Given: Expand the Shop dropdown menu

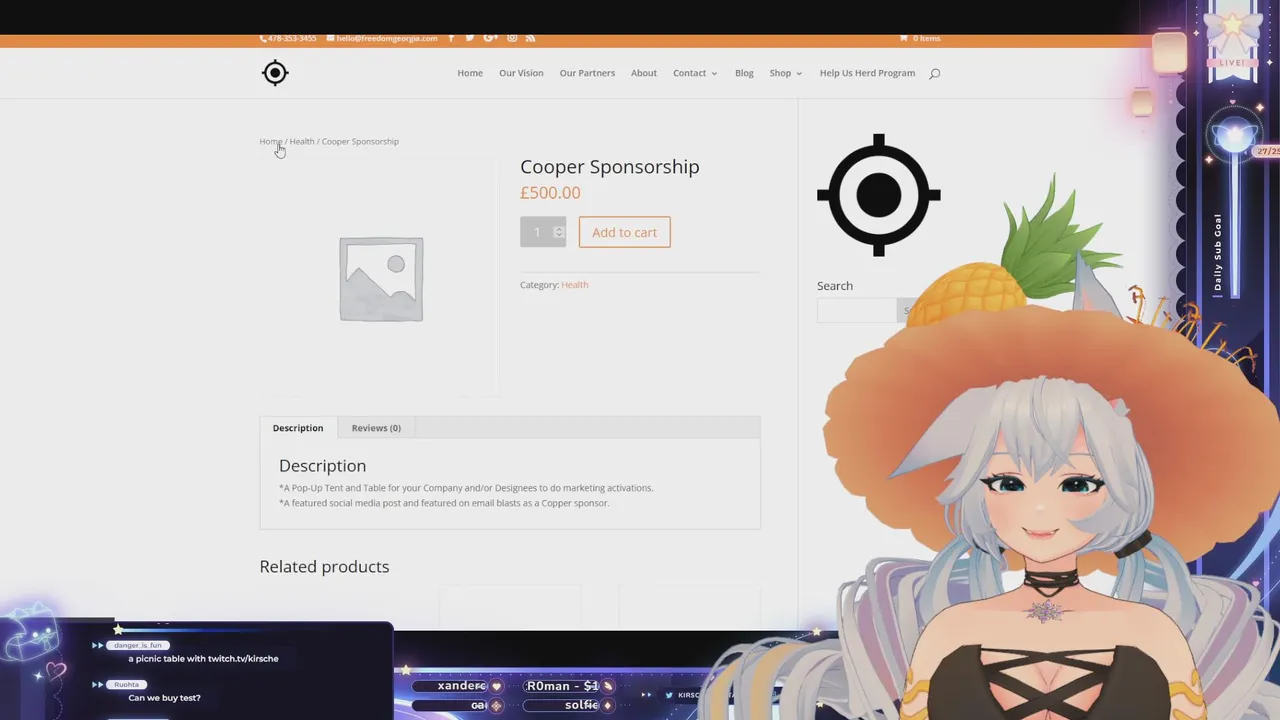Looking at the screenshot, I should point(786,73).
